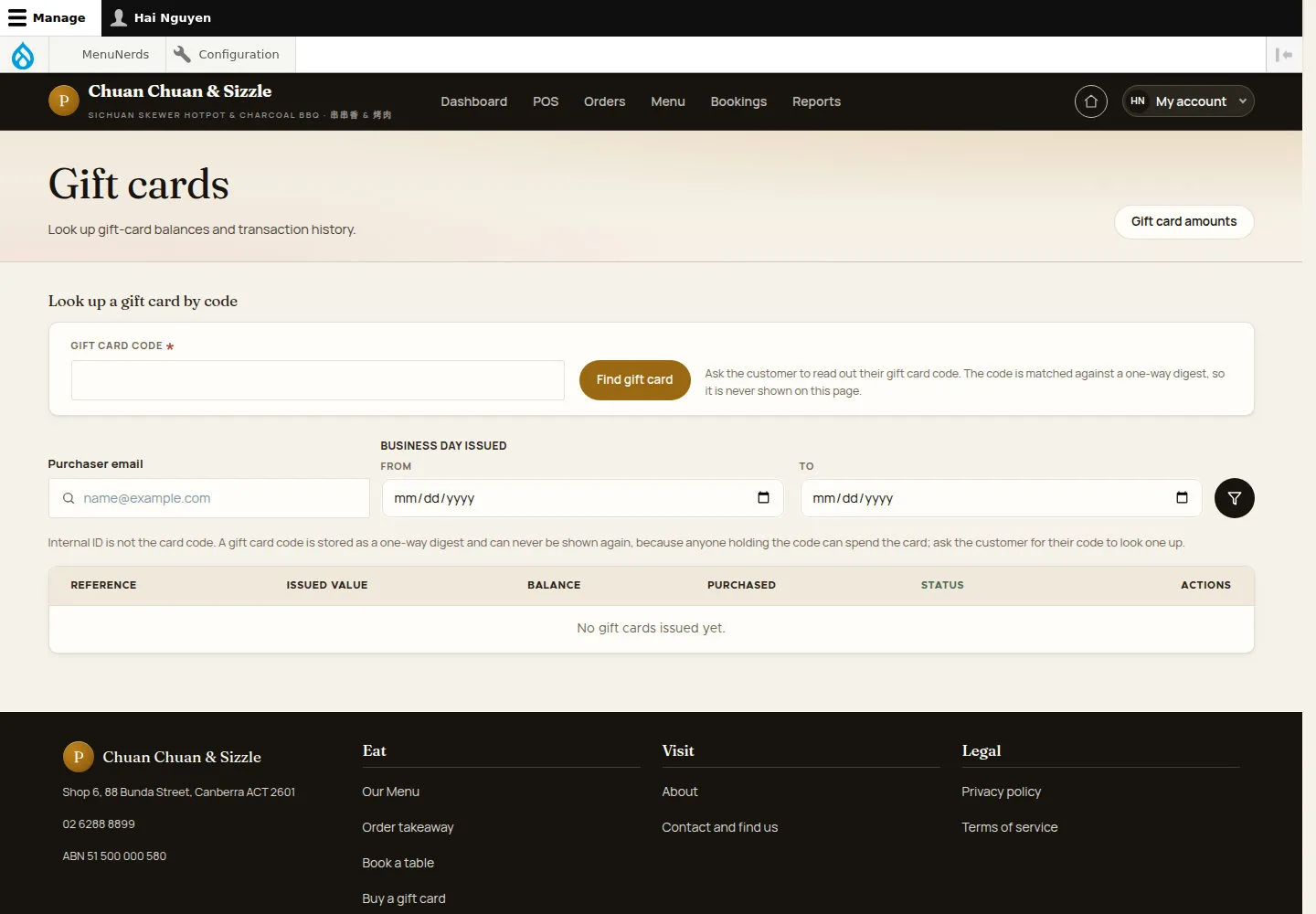Click the footer phone number 02 6288 8899
1316x914 pixels.
click(x=99, y=824)
